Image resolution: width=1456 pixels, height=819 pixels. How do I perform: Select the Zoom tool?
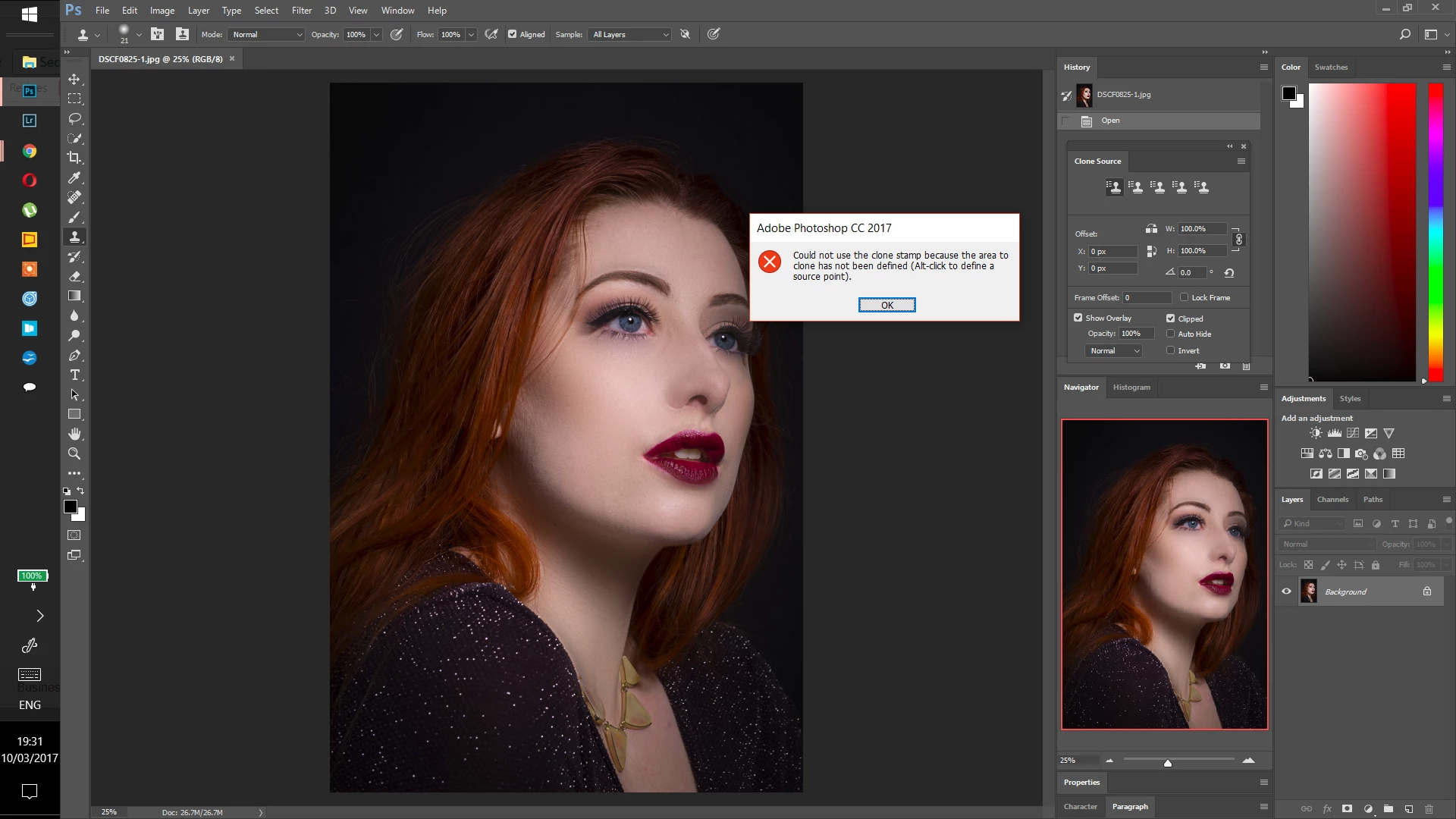(74, 453)
